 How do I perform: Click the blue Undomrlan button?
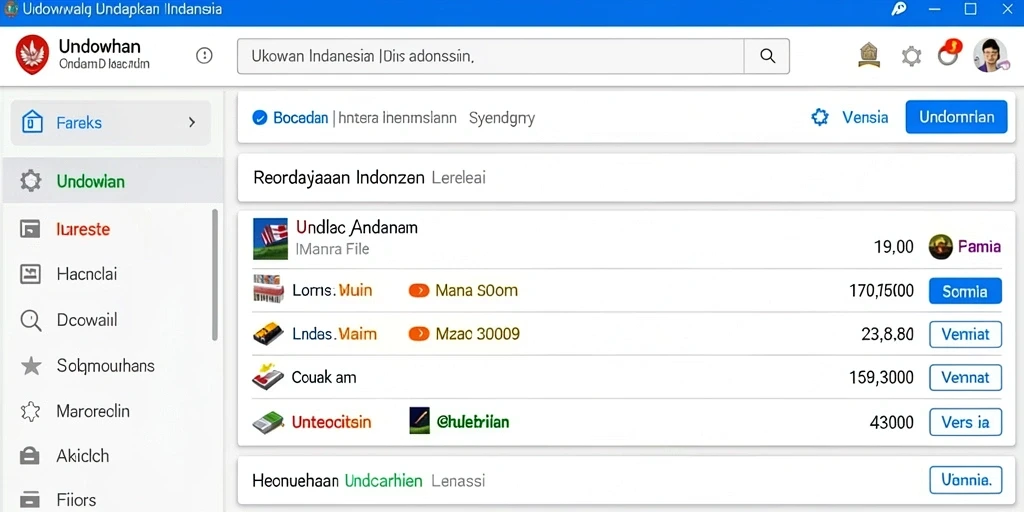click(x=956, y=117)
